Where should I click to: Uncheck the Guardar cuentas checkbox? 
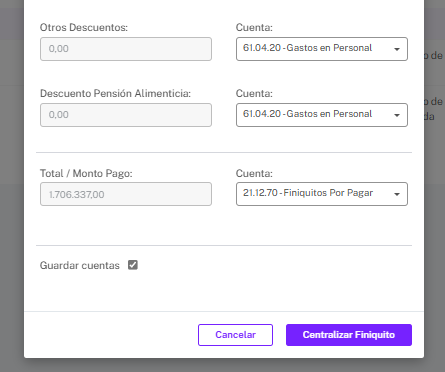(x=133, y=265)
